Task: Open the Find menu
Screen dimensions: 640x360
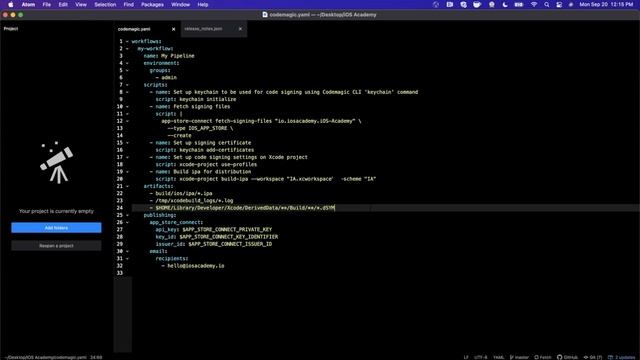Action: point(129,4)
